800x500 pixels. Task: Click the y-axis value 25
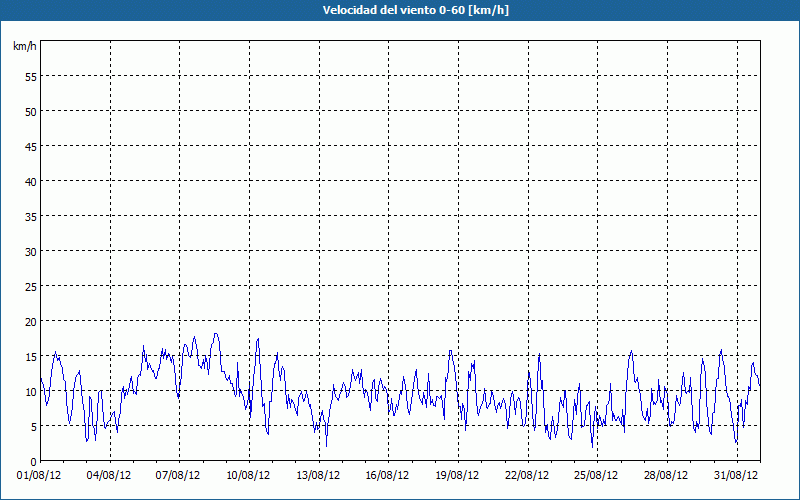click(31, 287)
